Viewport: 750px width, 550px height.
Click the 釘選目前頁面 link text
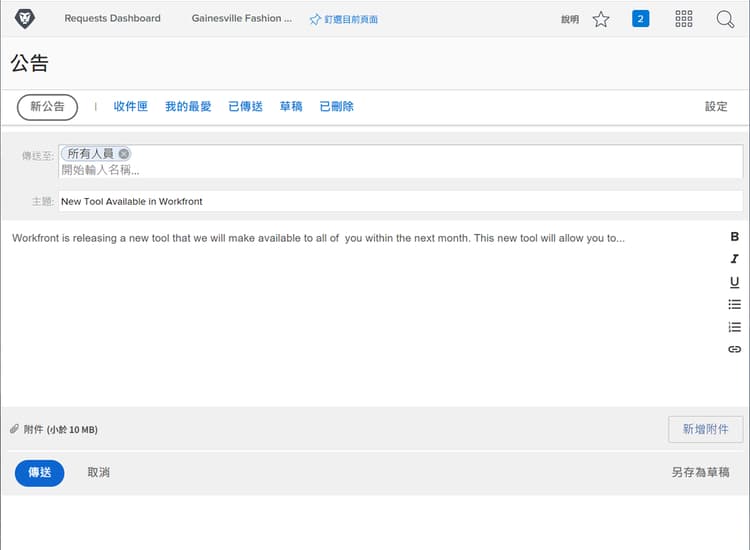[x=351, y=20]
